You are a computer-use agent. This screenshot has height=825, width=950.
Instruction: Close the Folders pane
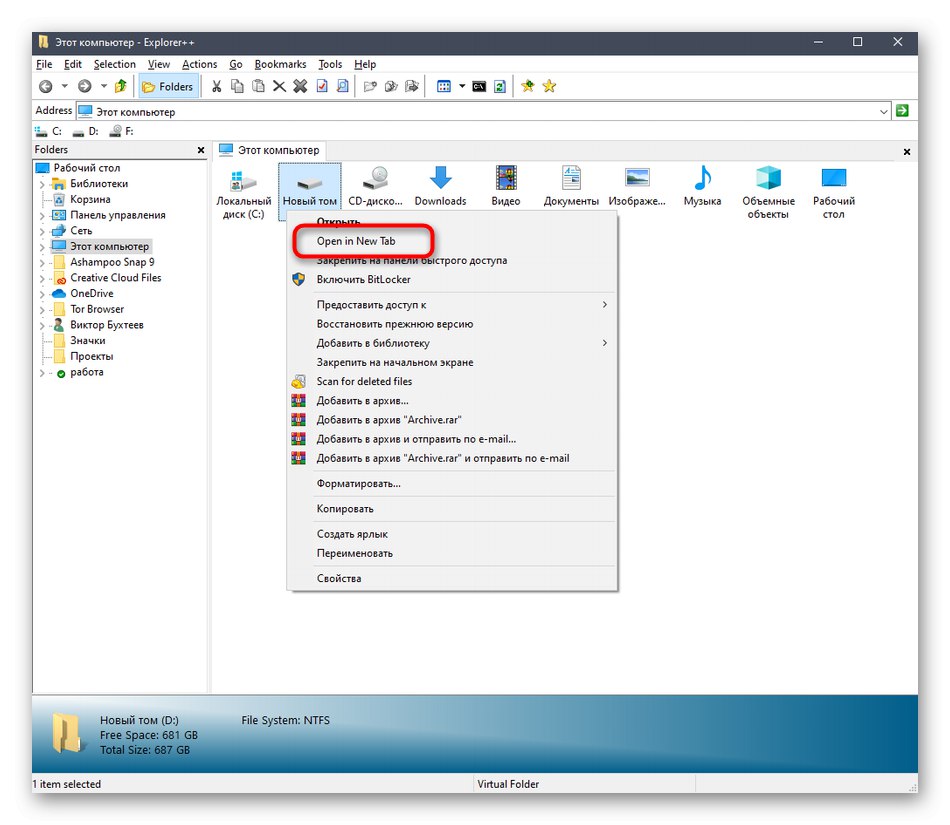tap(201, 150)
